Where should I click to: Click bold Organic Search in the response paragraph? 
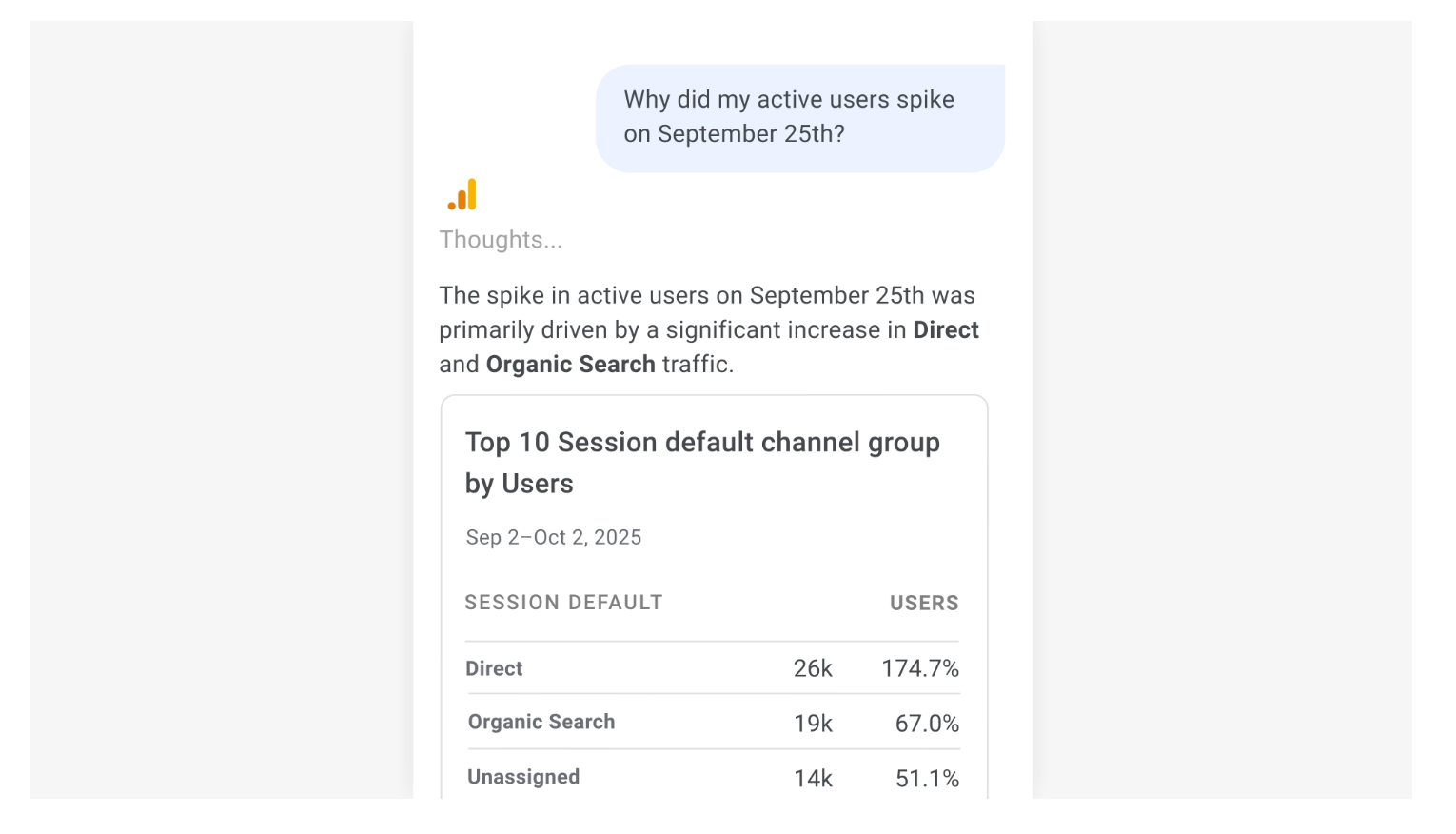pos(570,365)
